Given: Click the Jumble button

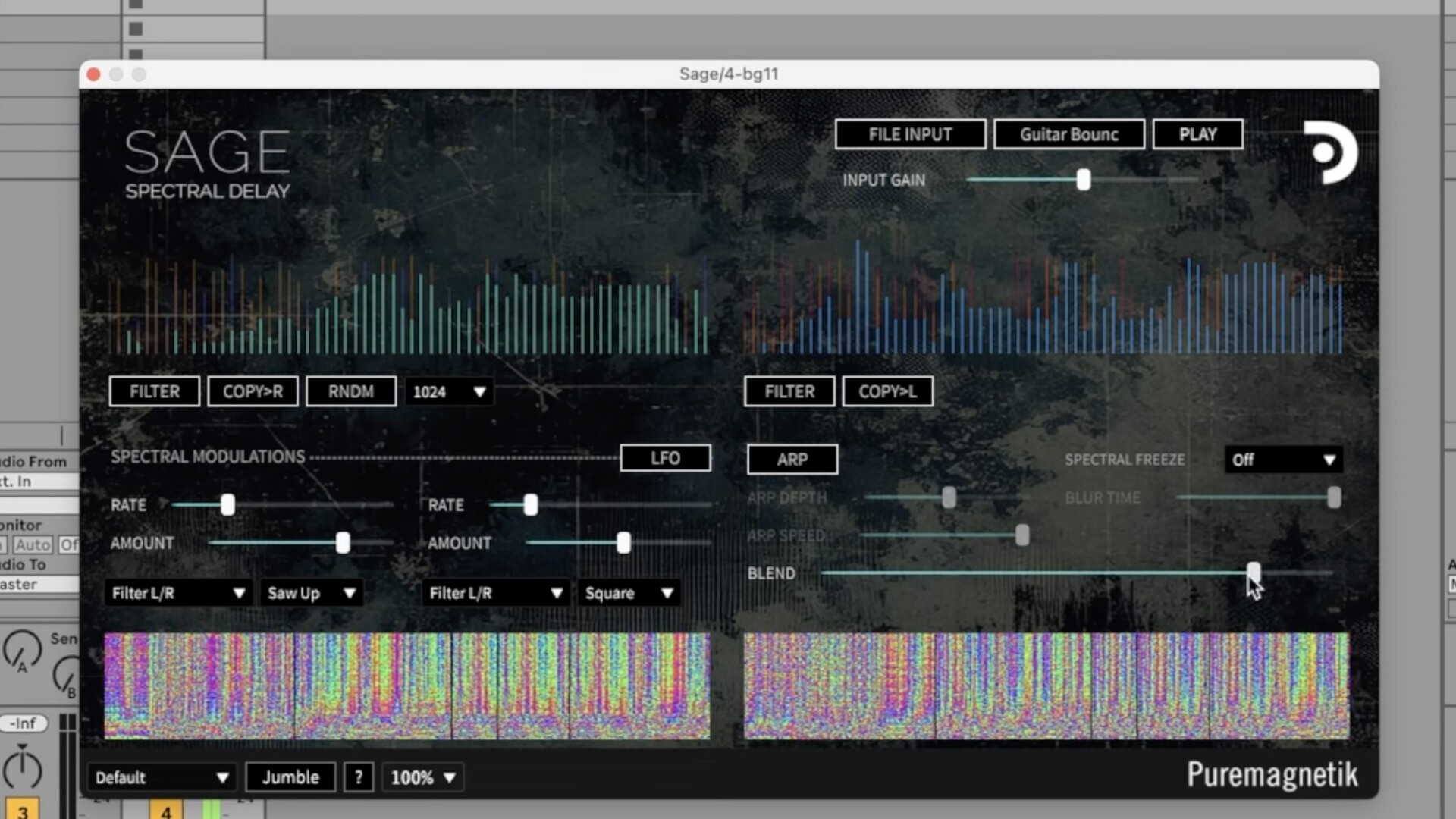Looking at the screenshot, I should (290, 777).
